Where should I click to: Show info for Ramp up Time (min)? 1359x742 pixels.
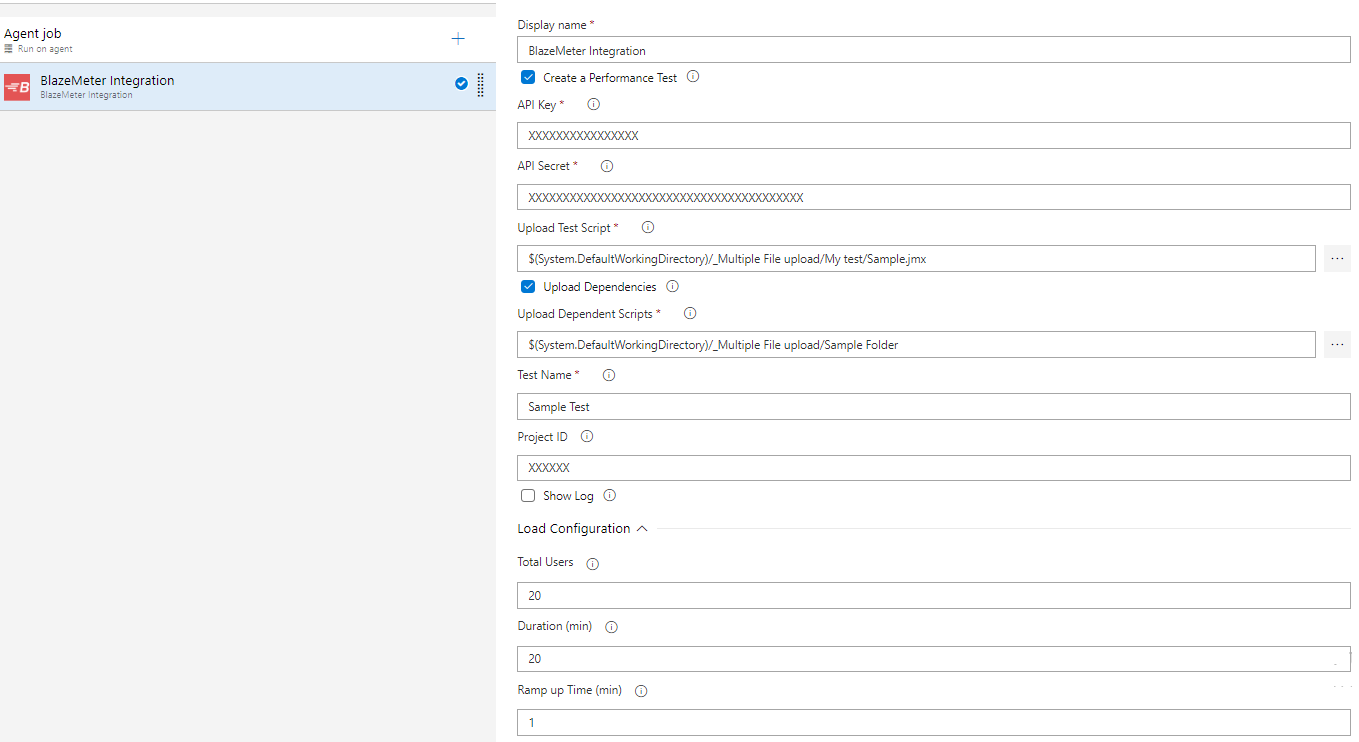coord(641,691)
